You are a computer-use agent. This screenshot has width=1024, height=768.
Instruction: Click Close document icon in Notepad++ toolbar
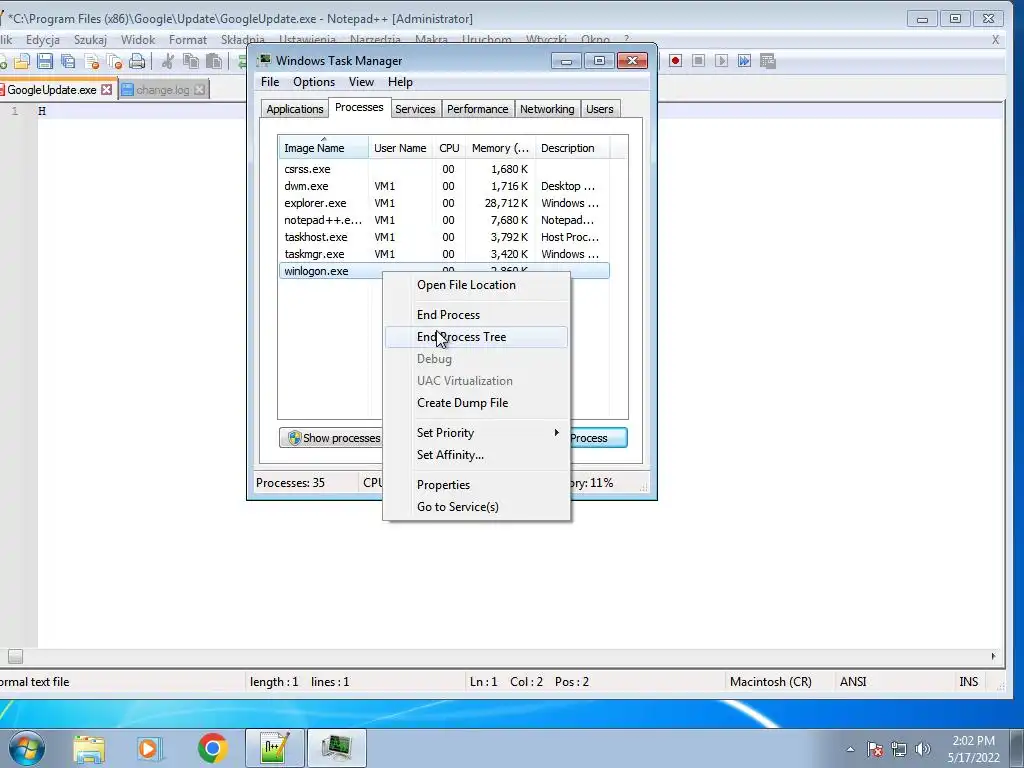click(x=91, y=61)
